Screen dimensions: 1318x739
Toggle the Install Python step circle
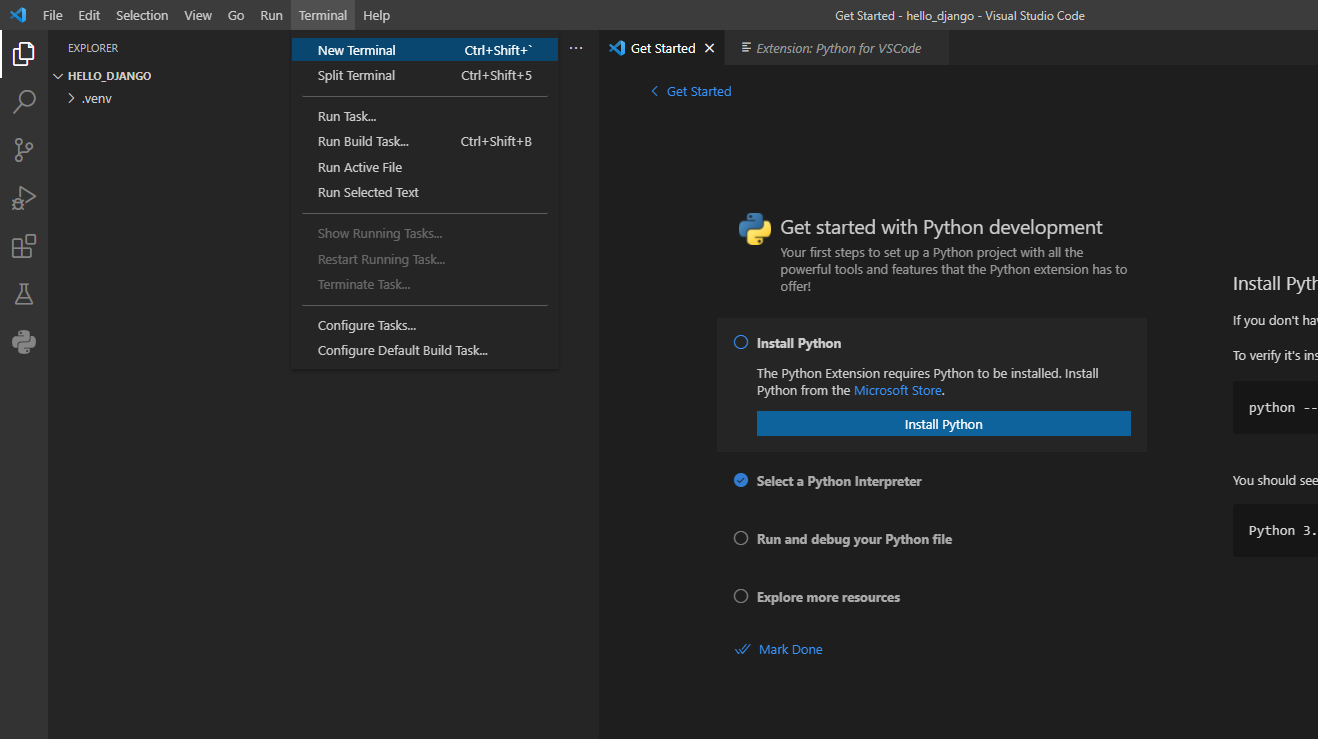pyautogui.click(x=741, y=342)
